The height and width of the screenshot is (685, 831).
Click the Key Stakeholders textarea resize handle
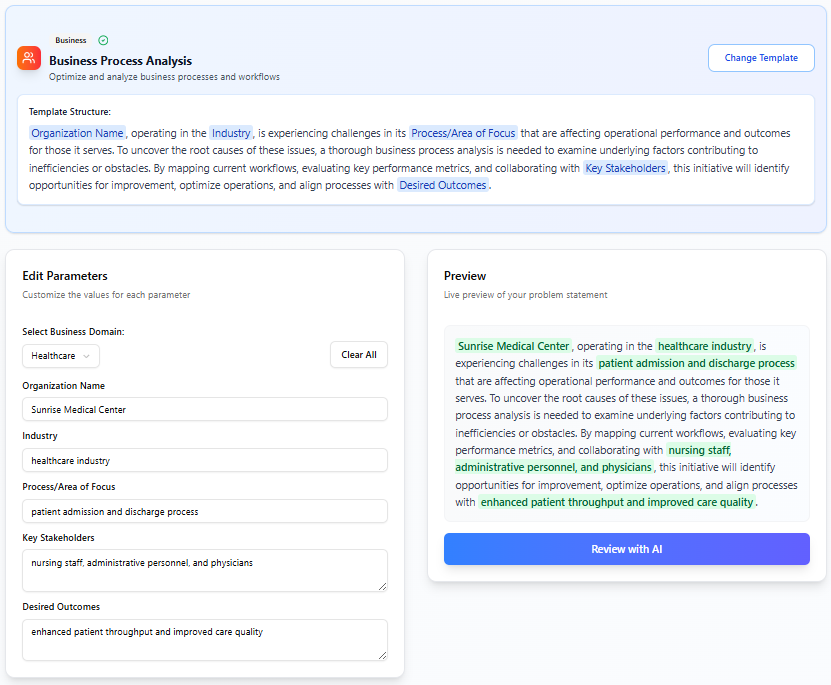[381, 585]
